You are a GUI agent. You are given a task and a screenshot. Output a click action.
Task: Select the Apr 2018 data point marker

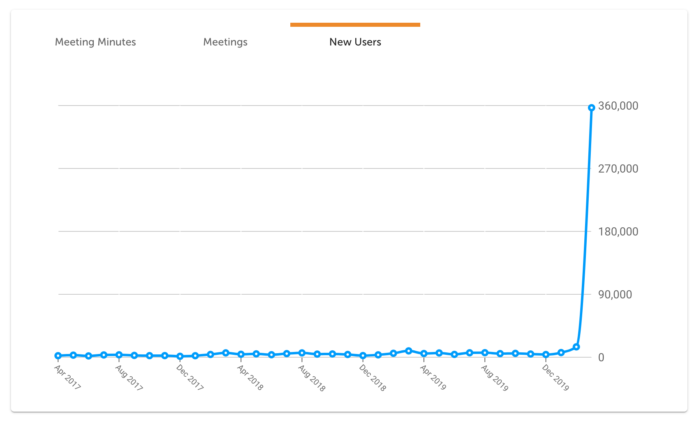pos(241,354)
